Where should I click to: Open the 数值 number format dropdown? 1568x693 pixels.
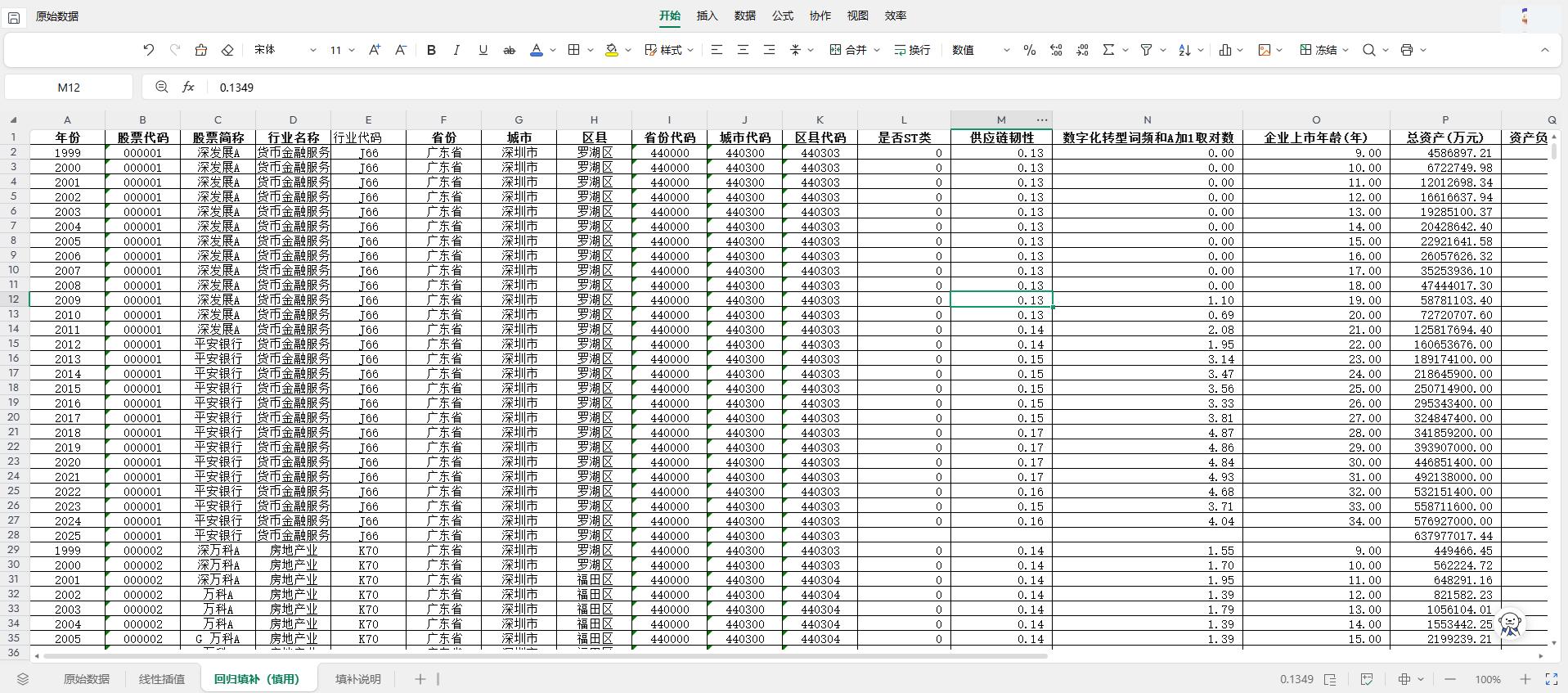(x=981, y=50)
